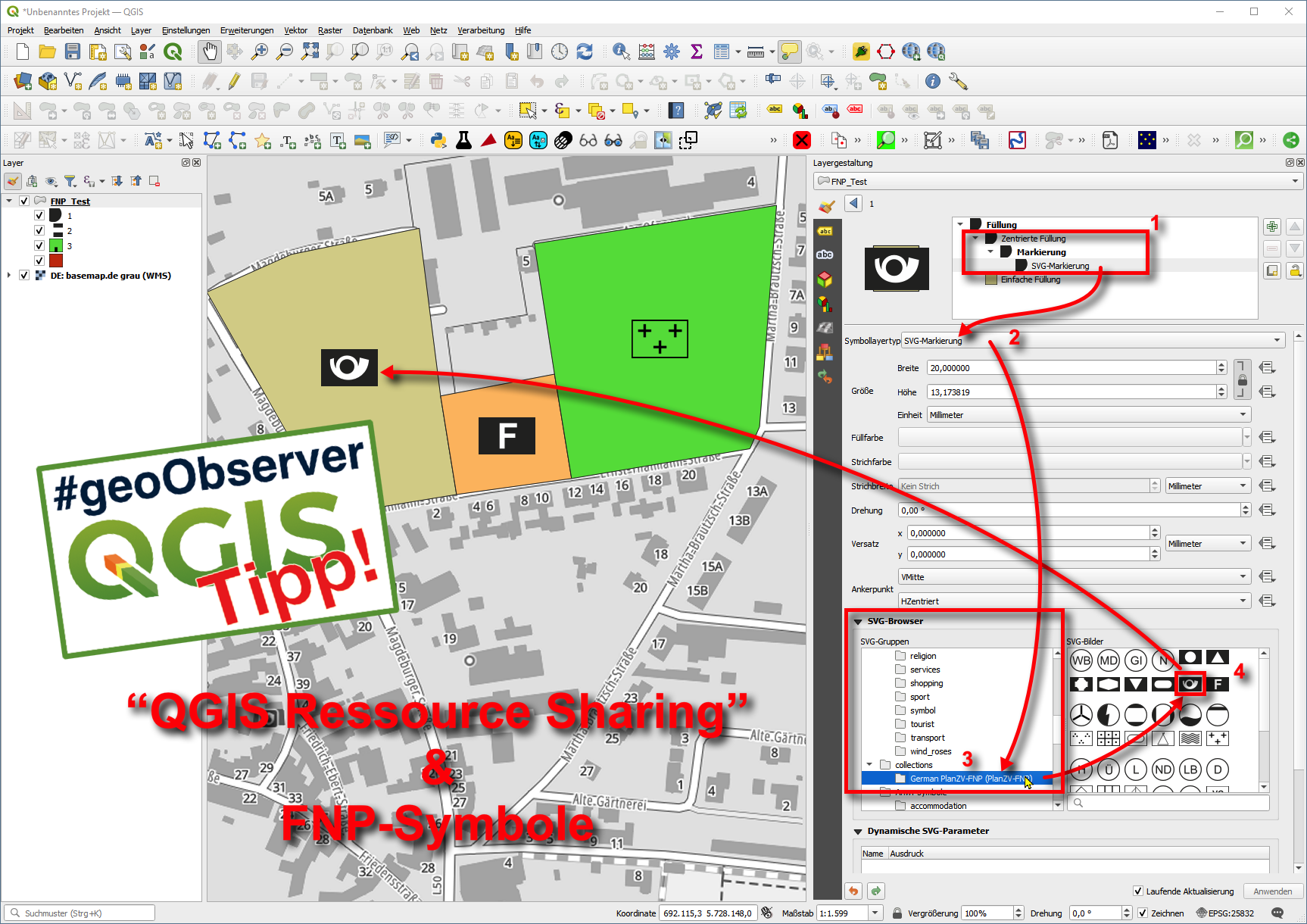Screen dimensions: 1307x924
Task: Toggle editing with pencil icon
Action: [235, 81]
